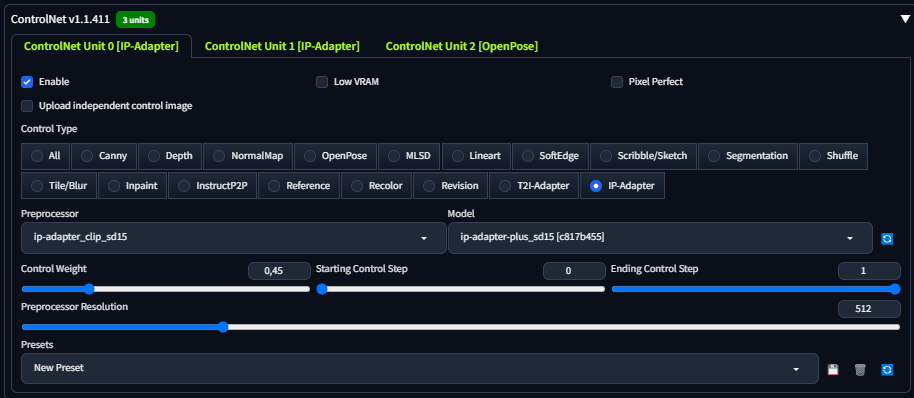
Task: Click the green 3 units badge
Action: (135, 20)
